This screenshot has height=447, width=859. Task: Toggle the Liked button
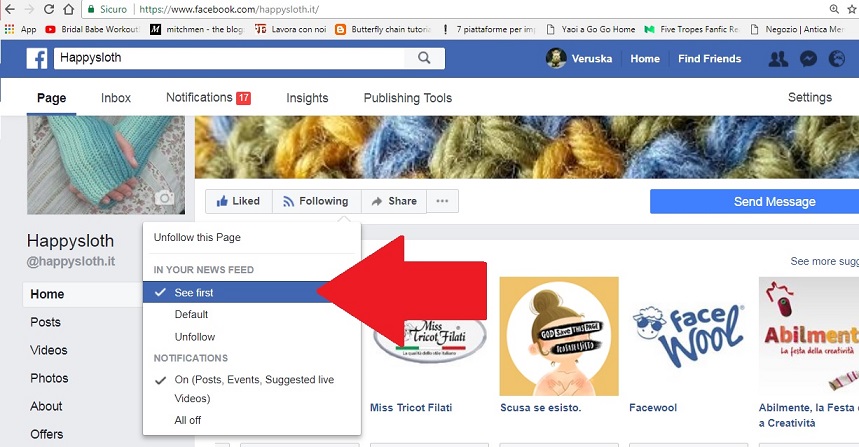tap(238, 201)
